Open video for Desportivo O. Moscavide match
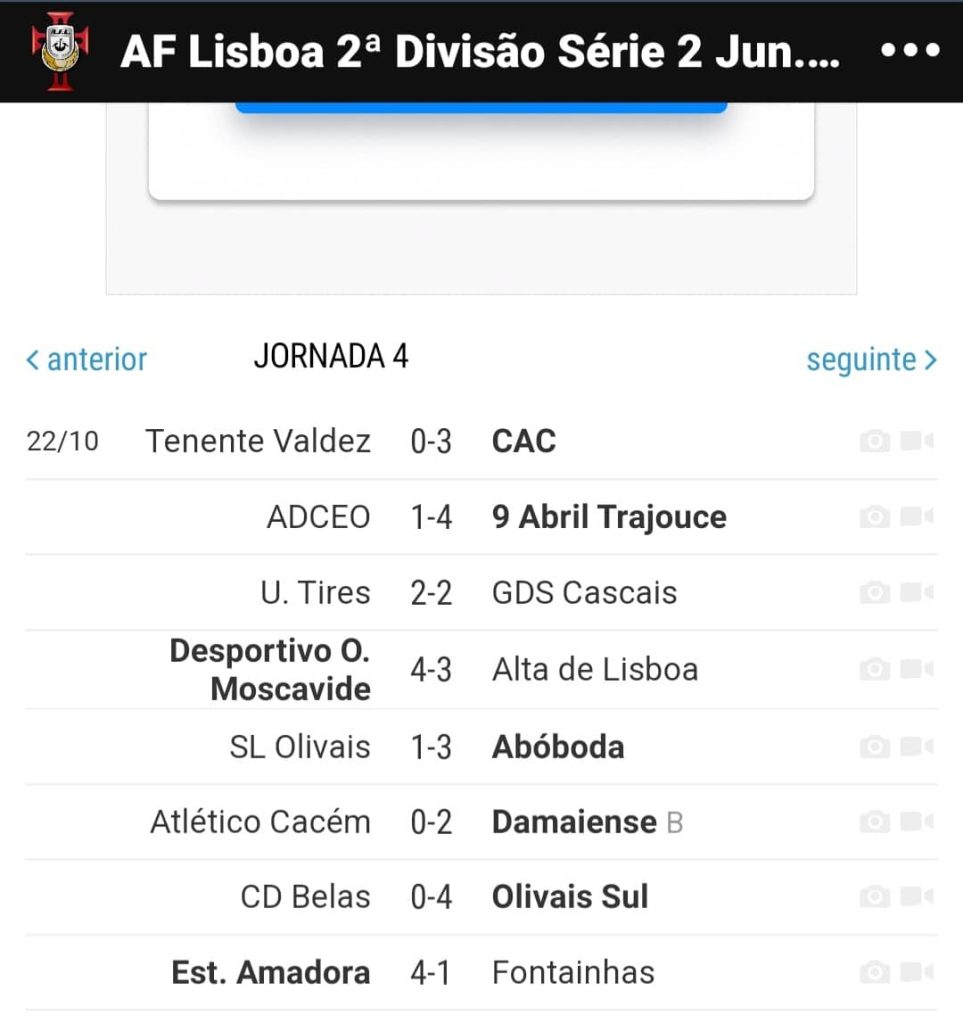 (x=917, y=669)
